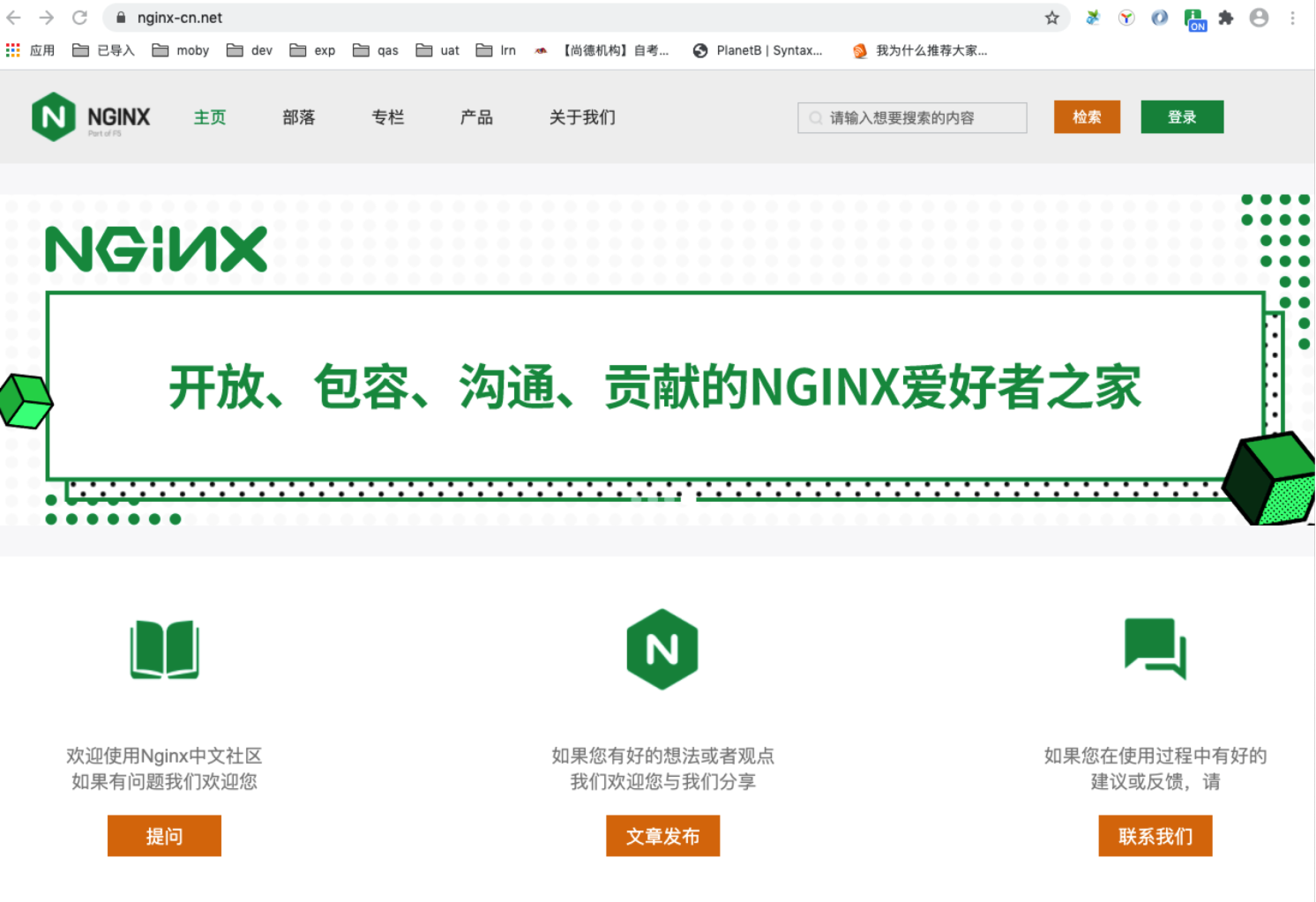
Task: Click the center green N hexagon icon
Action: (x=662, y=650)
